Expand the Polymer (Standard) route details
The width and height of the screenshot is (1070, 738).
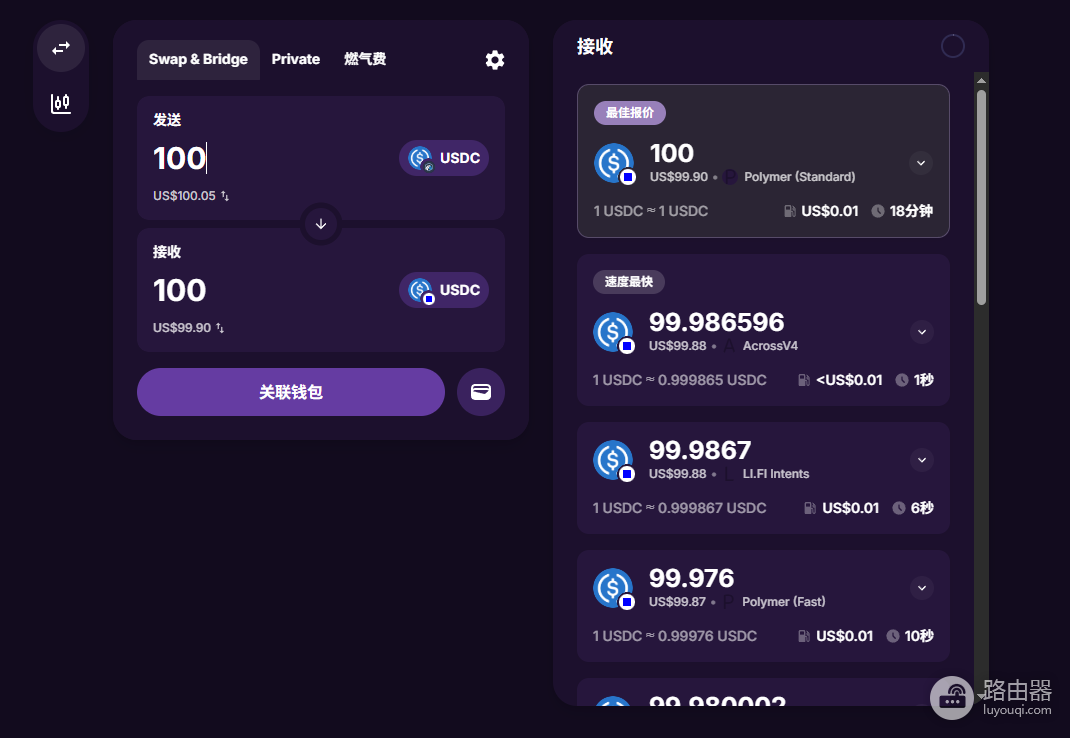click(x=921, y=163)
